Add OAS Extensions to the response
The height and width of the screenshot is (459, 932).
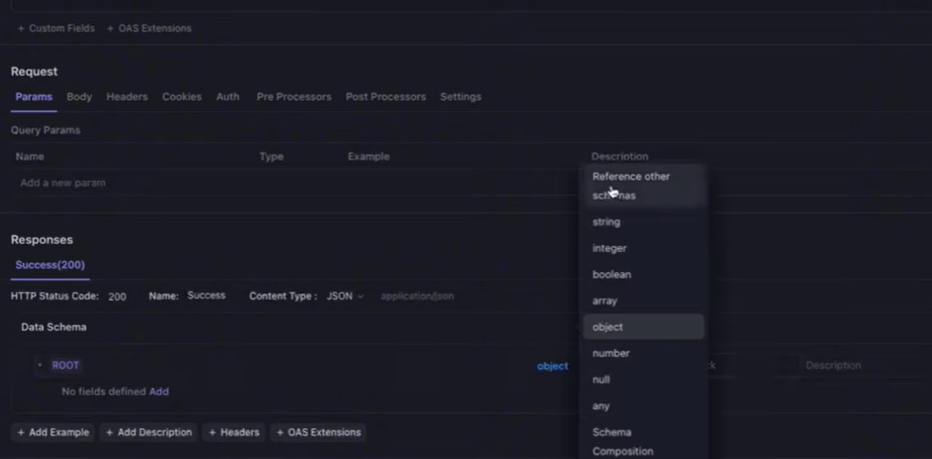[x=318, y=432]
